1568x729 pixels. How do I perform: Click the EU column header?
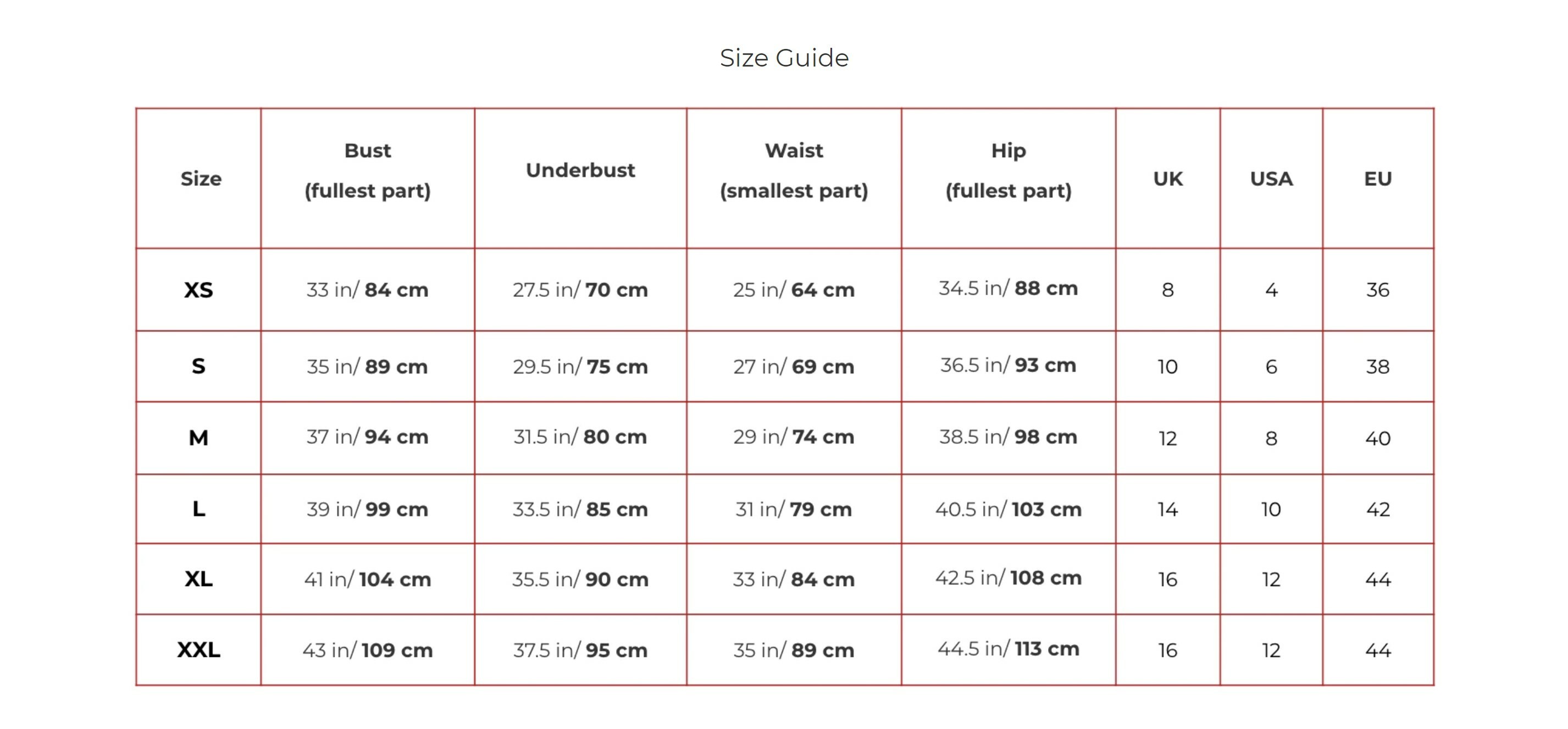coord(1377,179)
